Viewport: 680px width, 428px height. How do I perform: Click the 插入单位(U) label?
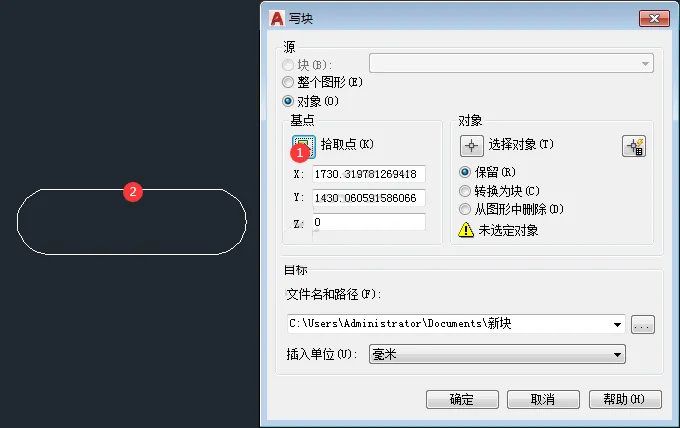321,354
